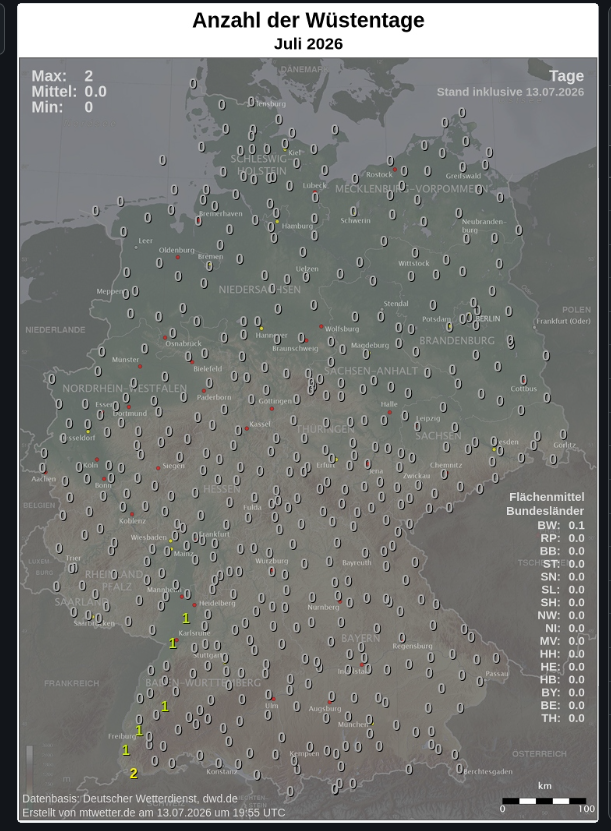This screenshot has width=611, height=831.
Task: Click the 'Bayreuth' city label
Action: click(357, 563)
